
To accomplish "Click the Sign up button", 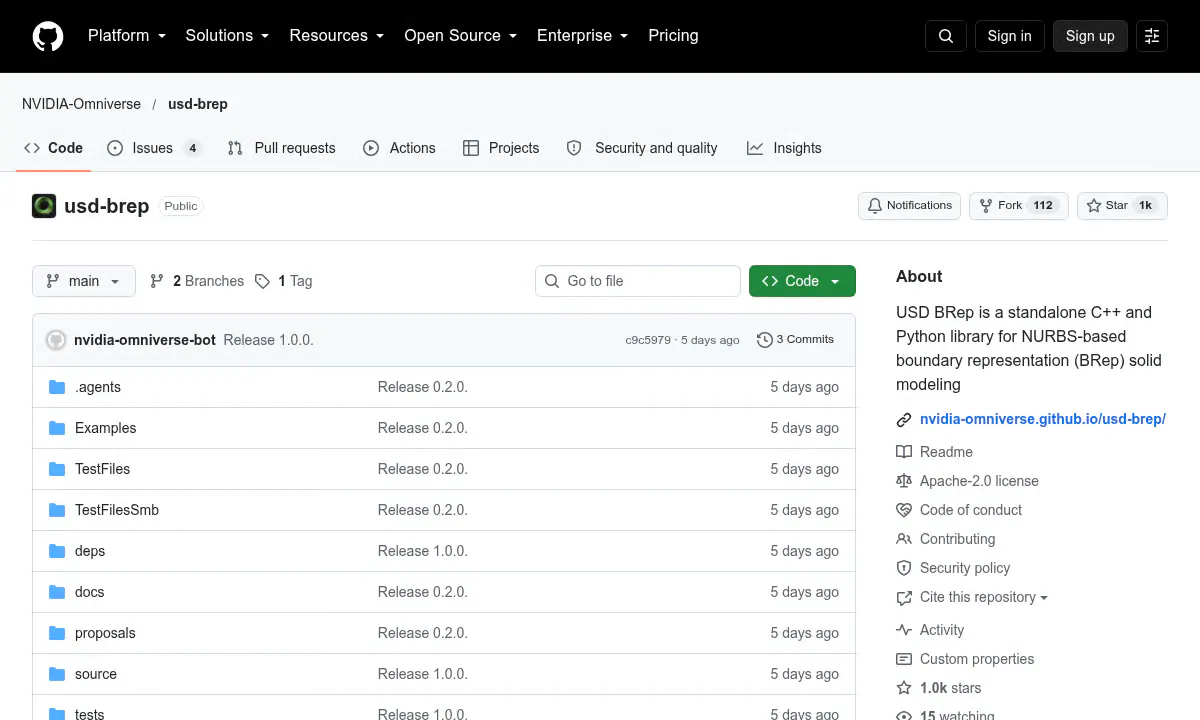I will (1090, 36).
